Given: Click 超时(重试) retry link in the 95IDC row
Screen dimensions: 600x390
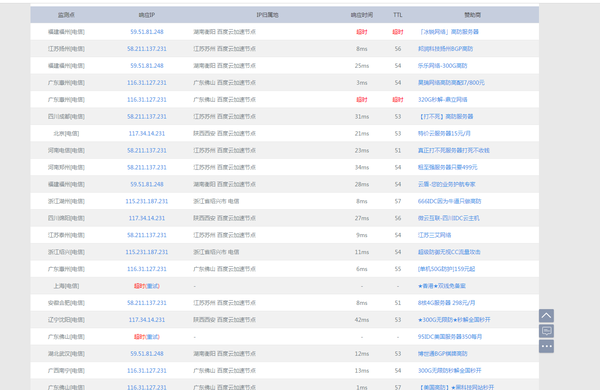Looking at the screenshot, I should click(x=147, y=337).
